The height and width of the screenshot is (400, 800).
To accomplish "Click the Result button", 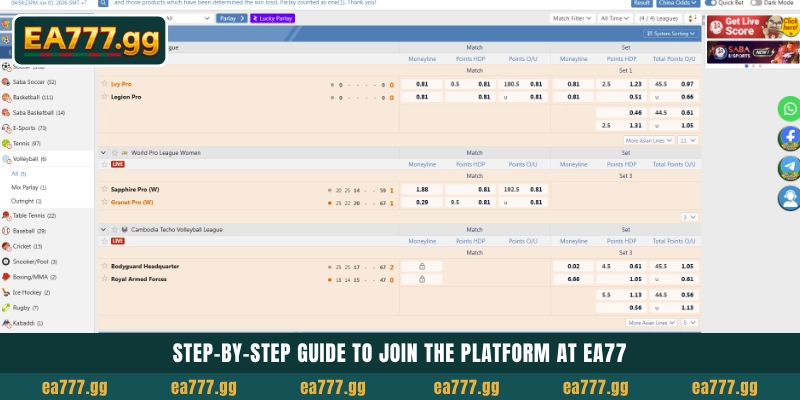I will point(642,3).
